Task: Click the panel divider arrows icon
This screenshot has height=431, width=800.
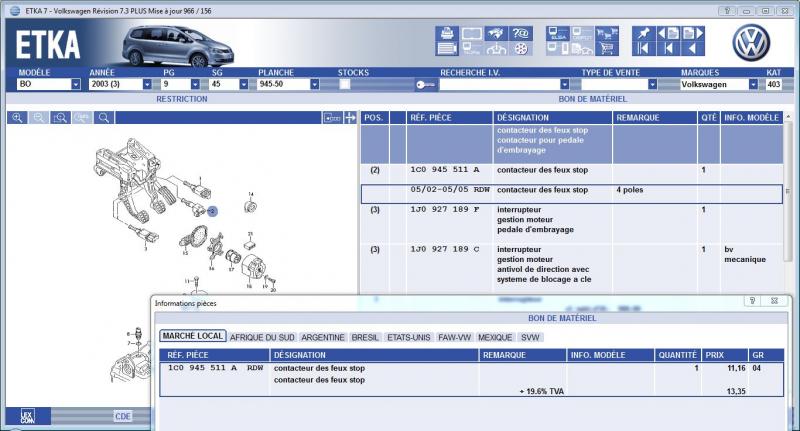Action: [351, 118]
